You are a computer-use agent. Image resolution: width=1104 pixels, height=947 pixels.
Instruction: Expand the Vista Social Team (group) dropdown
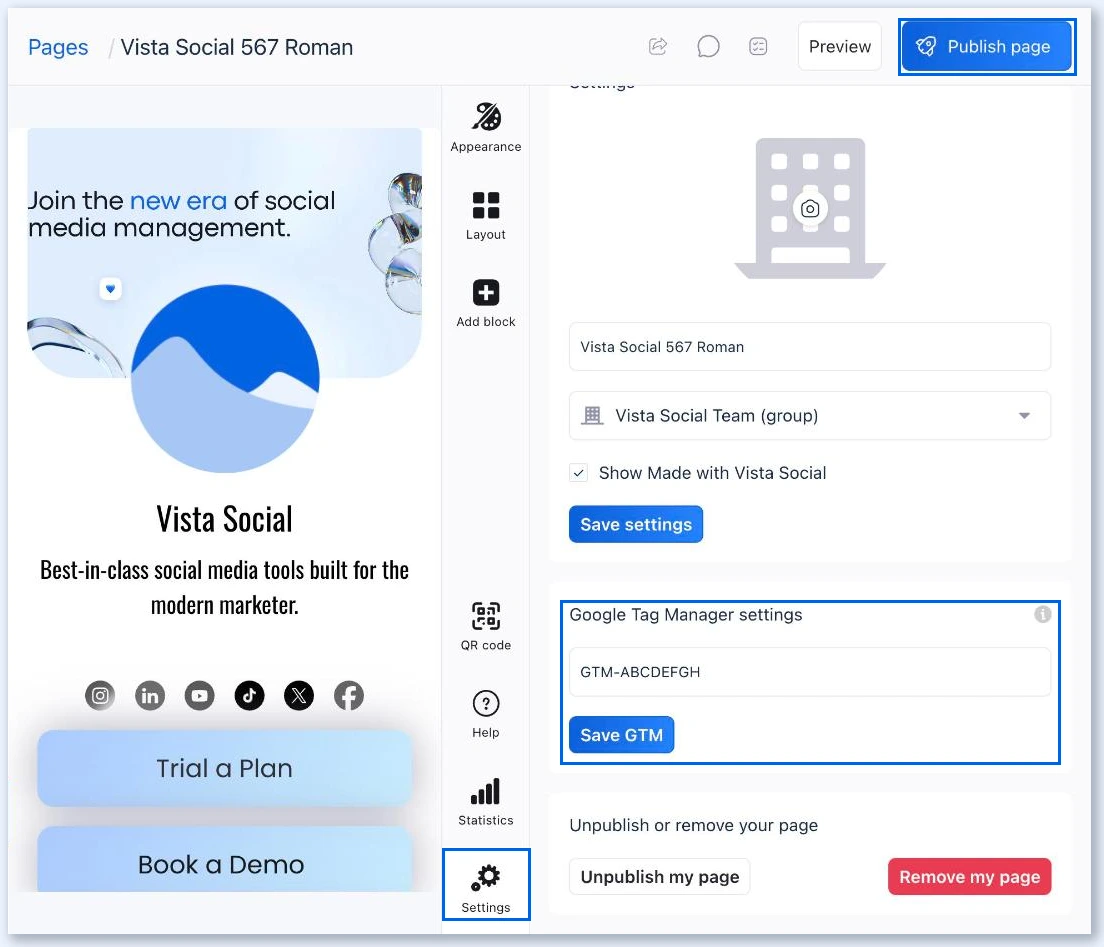click(810, 415)
